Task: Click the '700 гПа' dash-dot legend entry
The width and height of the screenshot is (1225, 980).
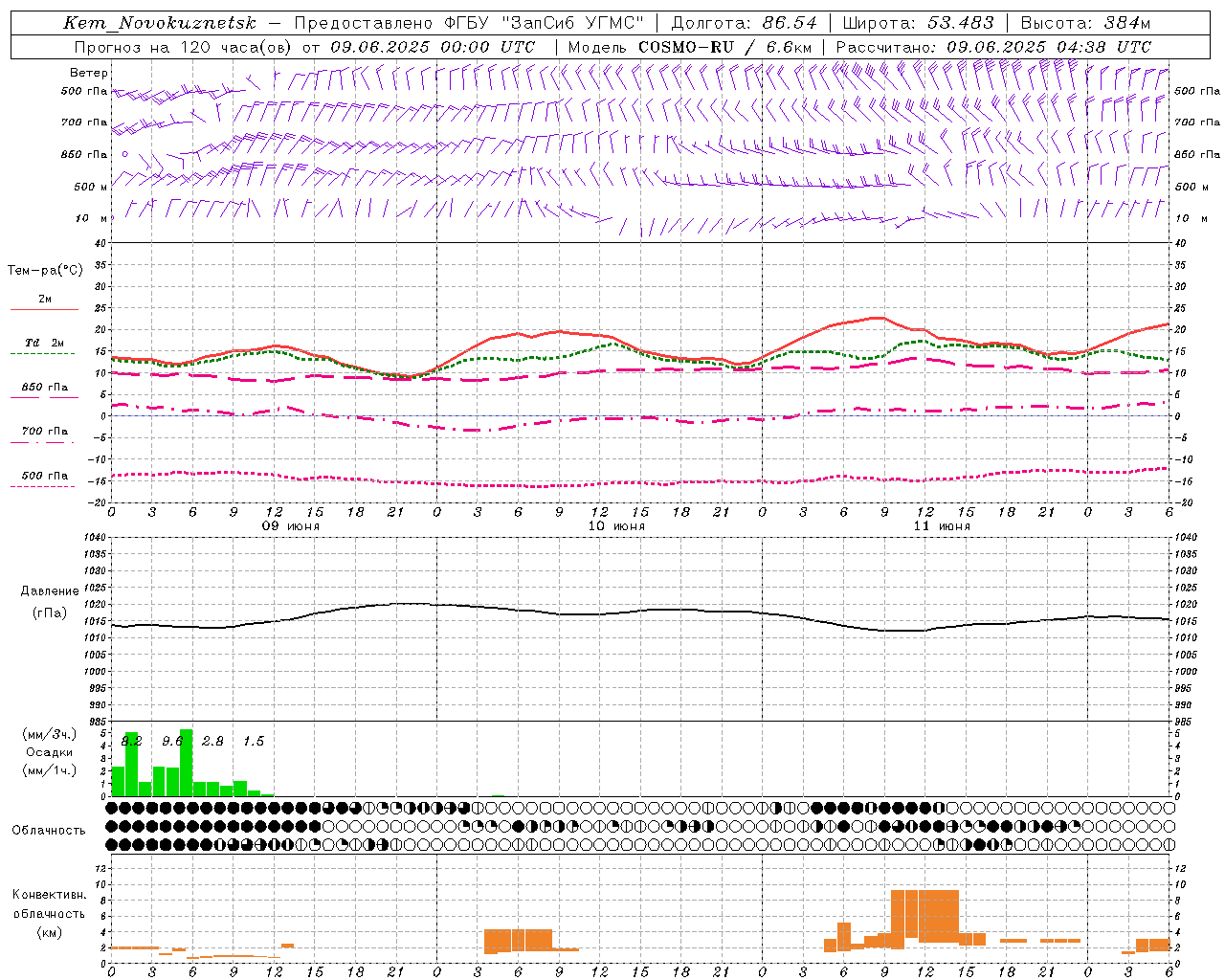Action: pos(44,432)
